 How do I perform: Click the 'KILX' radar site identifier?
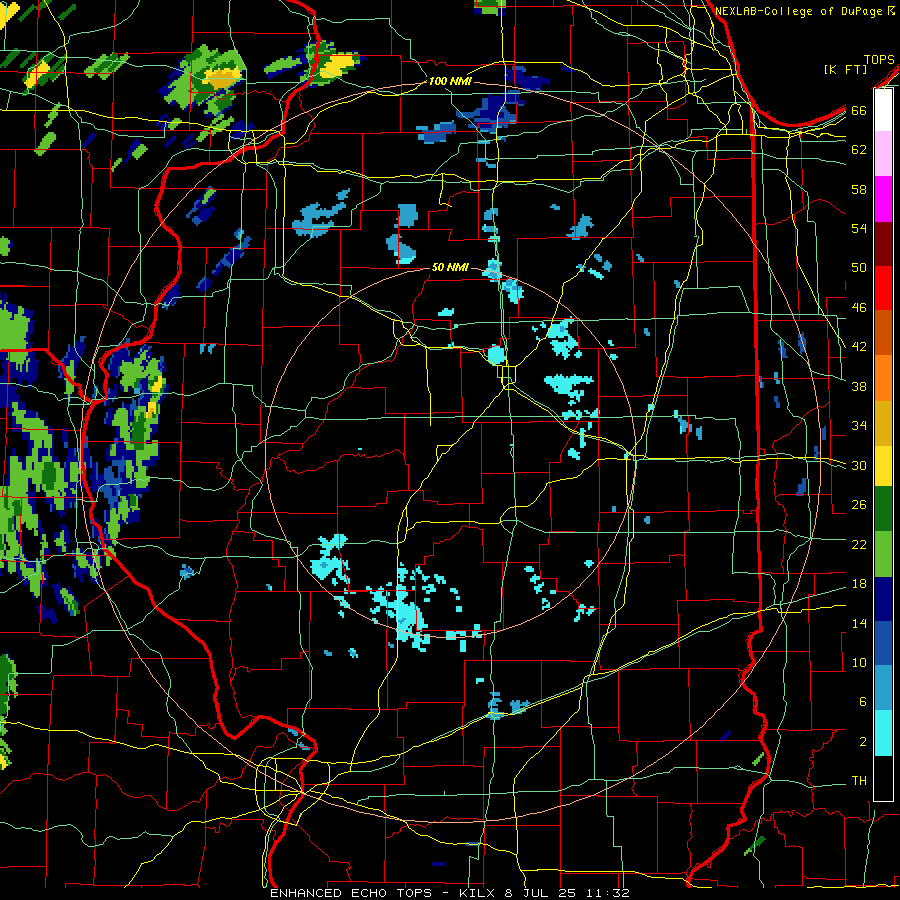(479, 893)
